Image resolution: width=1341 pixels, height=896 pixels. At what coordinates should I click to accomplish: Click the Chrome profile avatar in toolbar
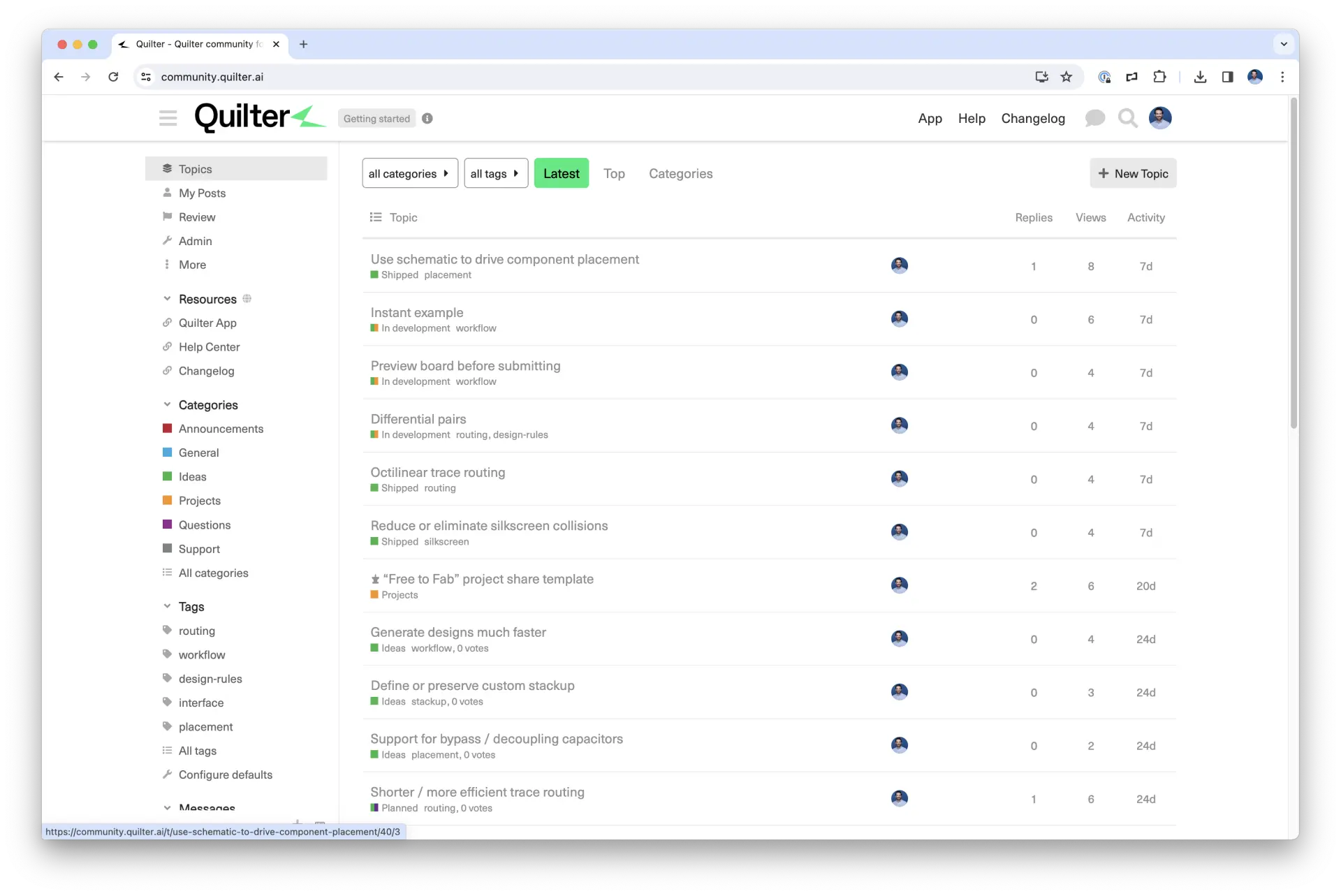1255,77
